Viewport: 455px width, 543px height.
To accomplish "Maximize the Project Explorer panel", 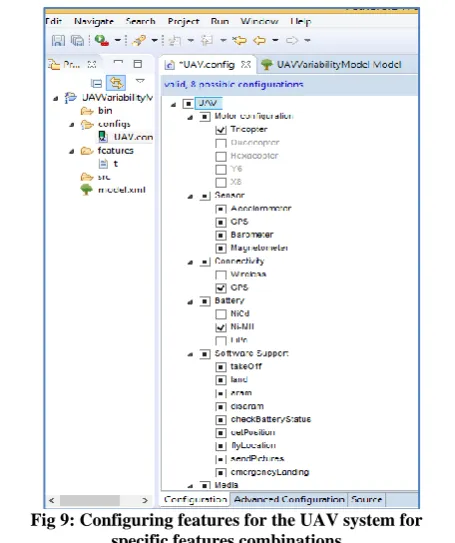I will (138, 64).
